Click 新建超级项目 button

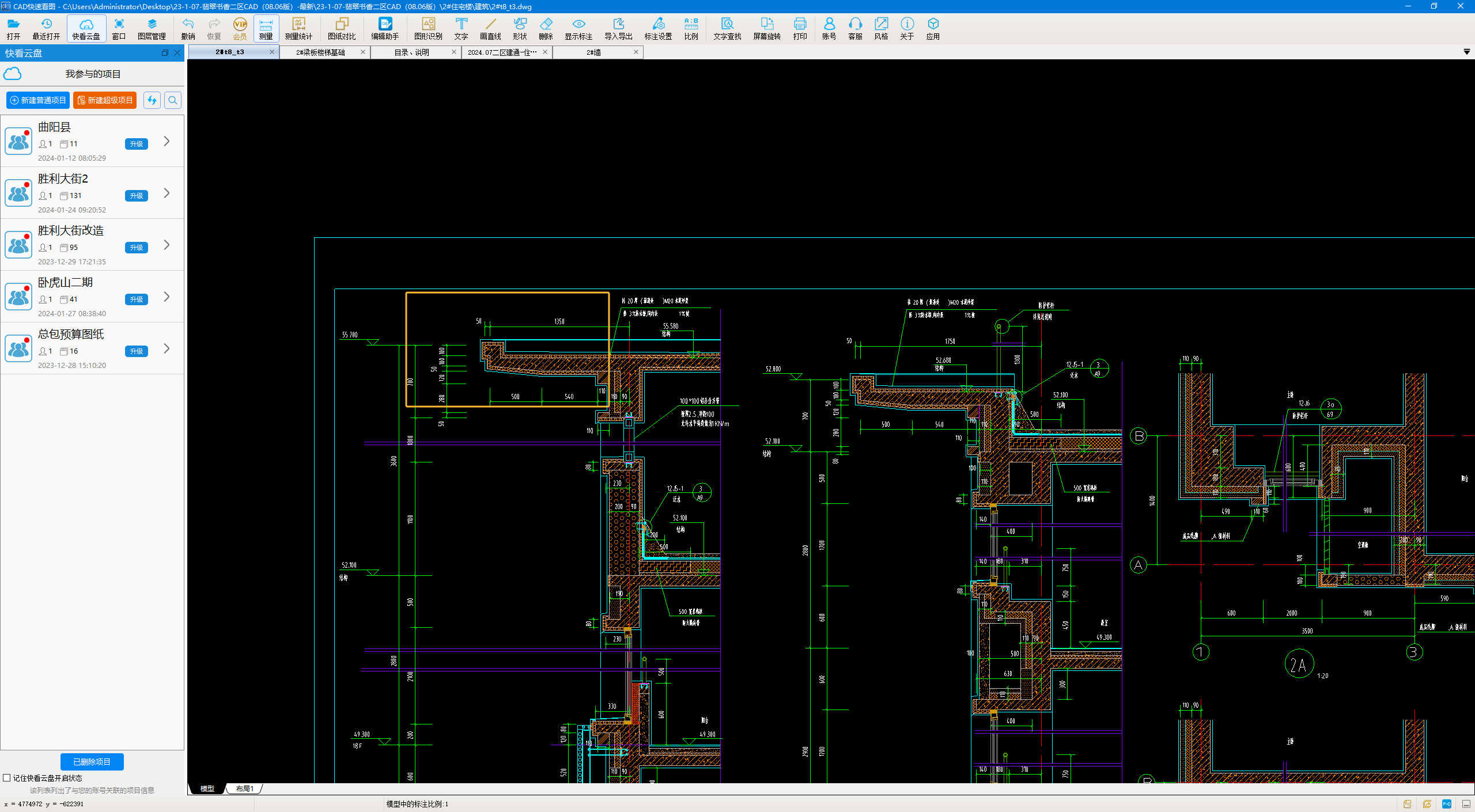coord(105,100)
